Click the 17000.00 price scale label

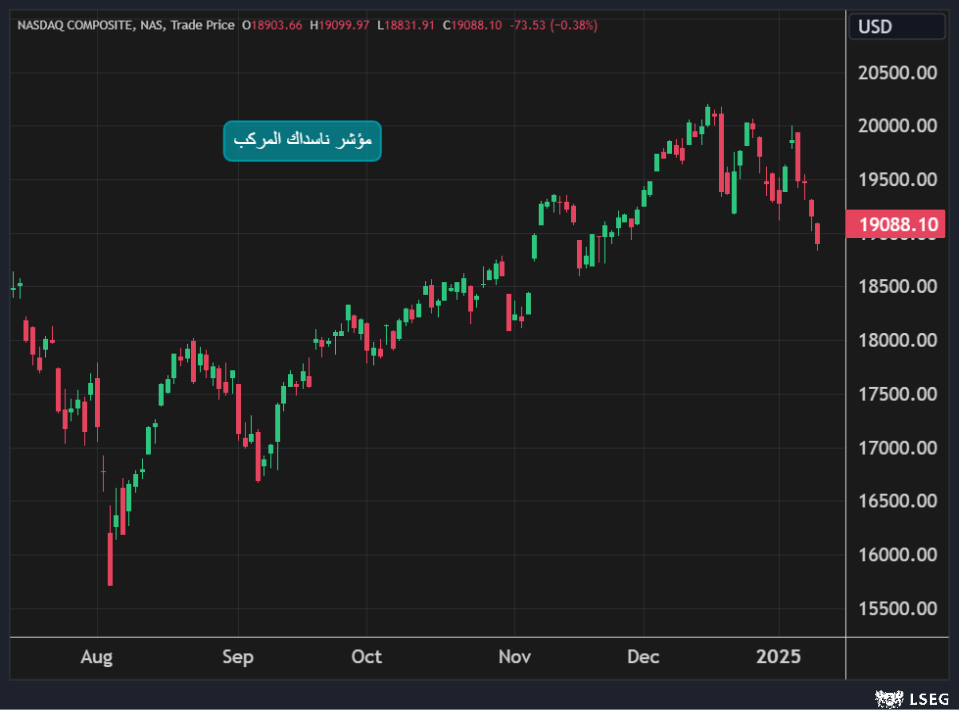tap(898, 448)
